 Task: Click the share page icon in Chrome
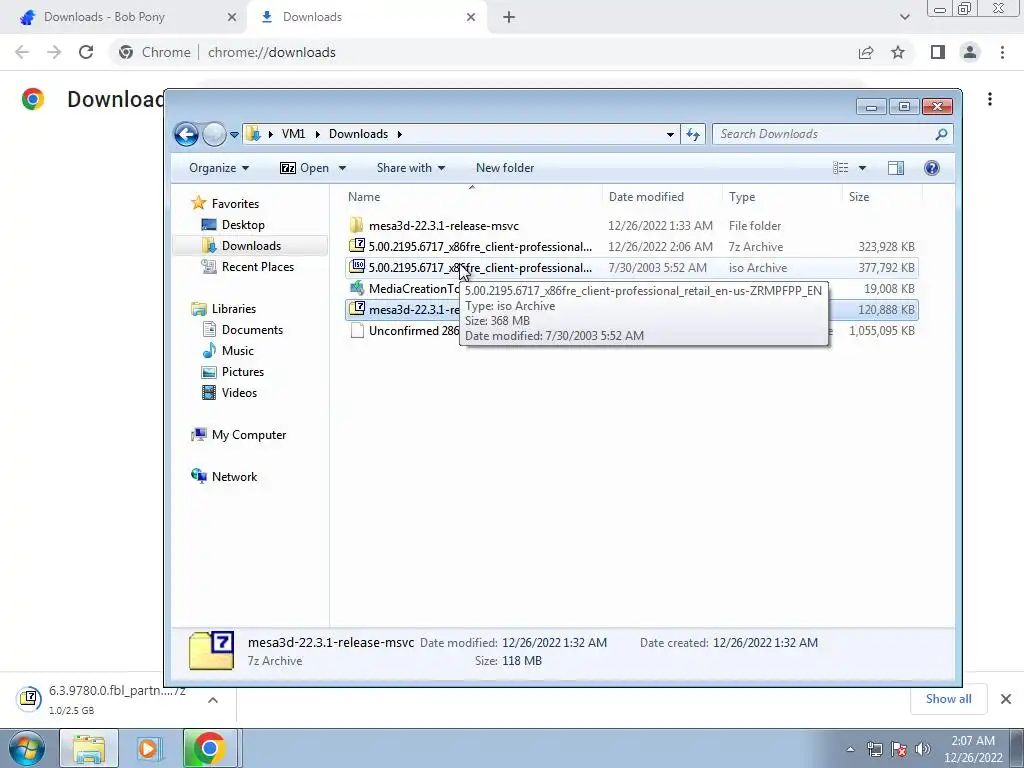click(x=866, y=52)
